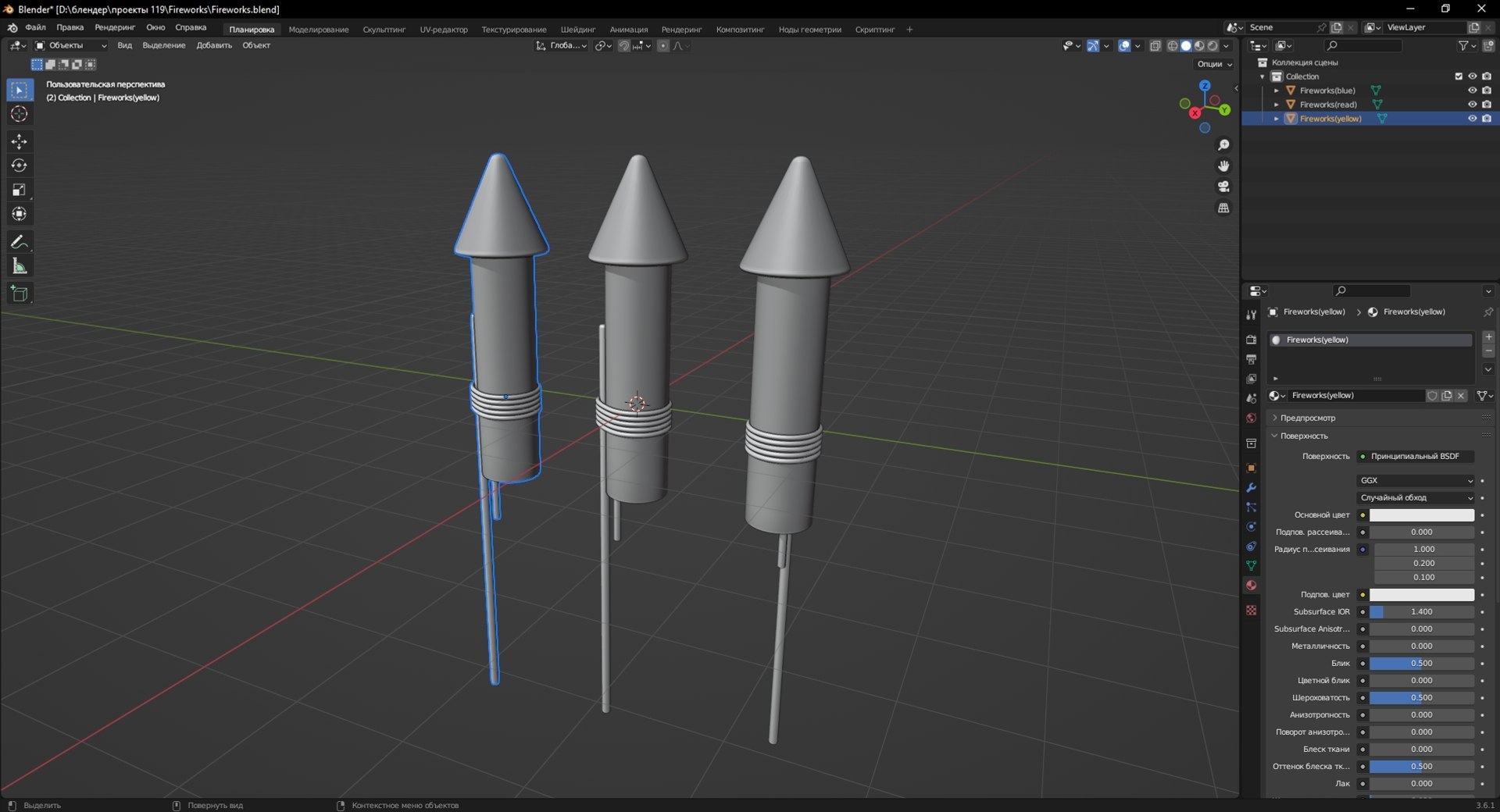Screen dimensions: 1500x812
Task: Click Основной цвет color swatch
Action: (1422, 515)
